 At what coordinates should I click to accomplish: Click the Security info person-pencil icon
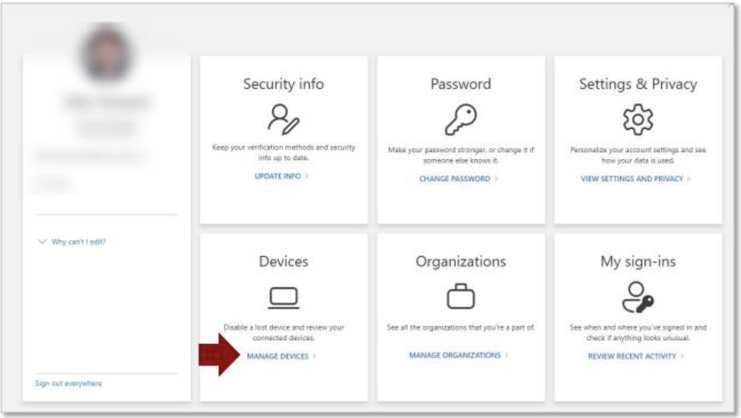[x=284, y=121]
